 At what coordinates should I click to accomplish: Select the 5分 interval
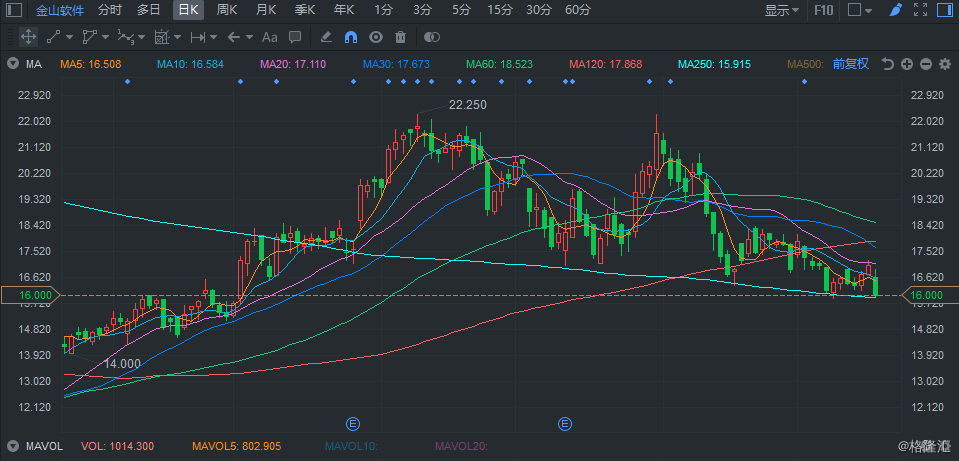(x=462, y=10)
